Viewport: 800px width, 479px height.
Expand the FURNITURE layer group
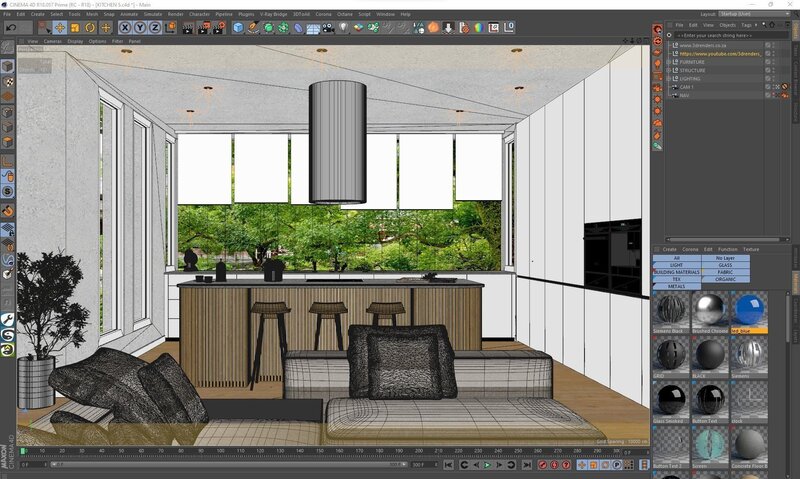click(669, 62)
